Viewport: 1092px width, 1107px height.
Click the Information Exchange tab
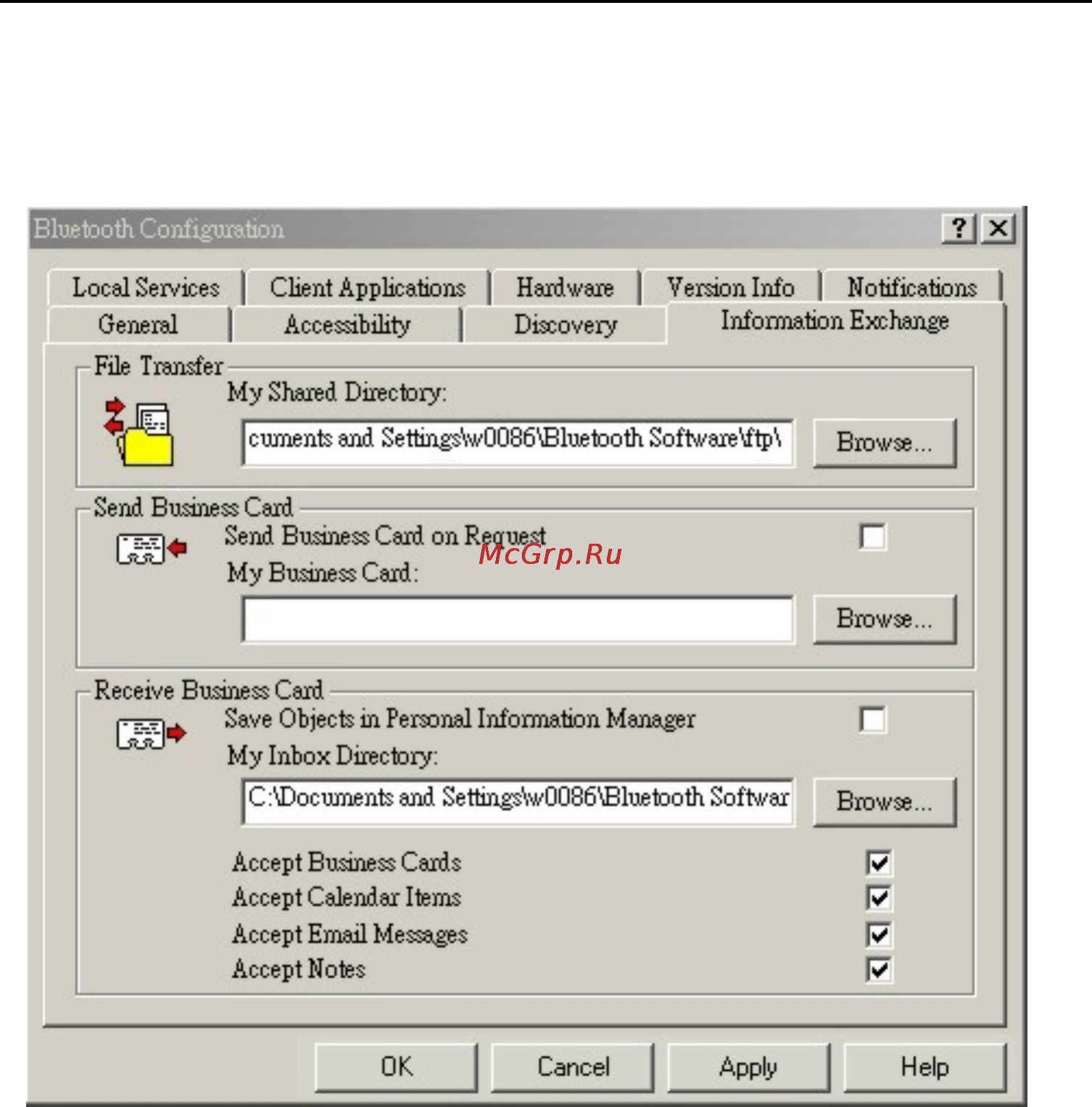click(x=835, y=321)
